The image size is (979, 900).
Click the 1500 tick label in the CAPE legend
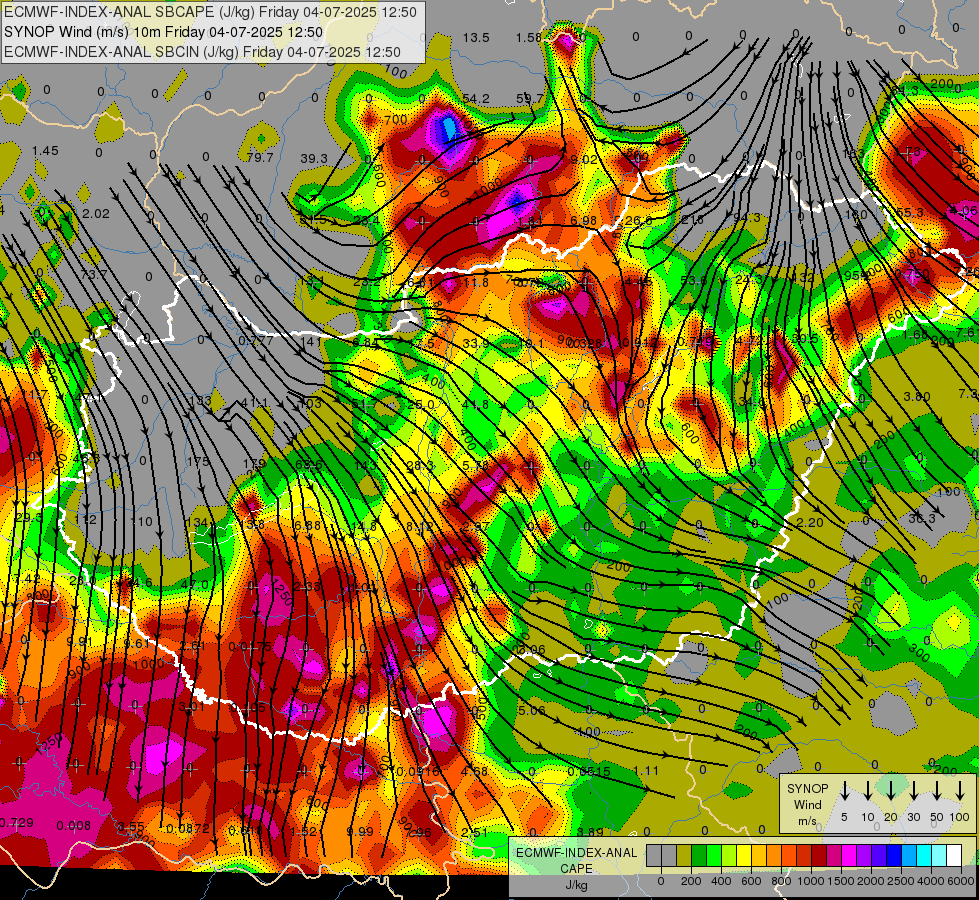coord(841,881)
